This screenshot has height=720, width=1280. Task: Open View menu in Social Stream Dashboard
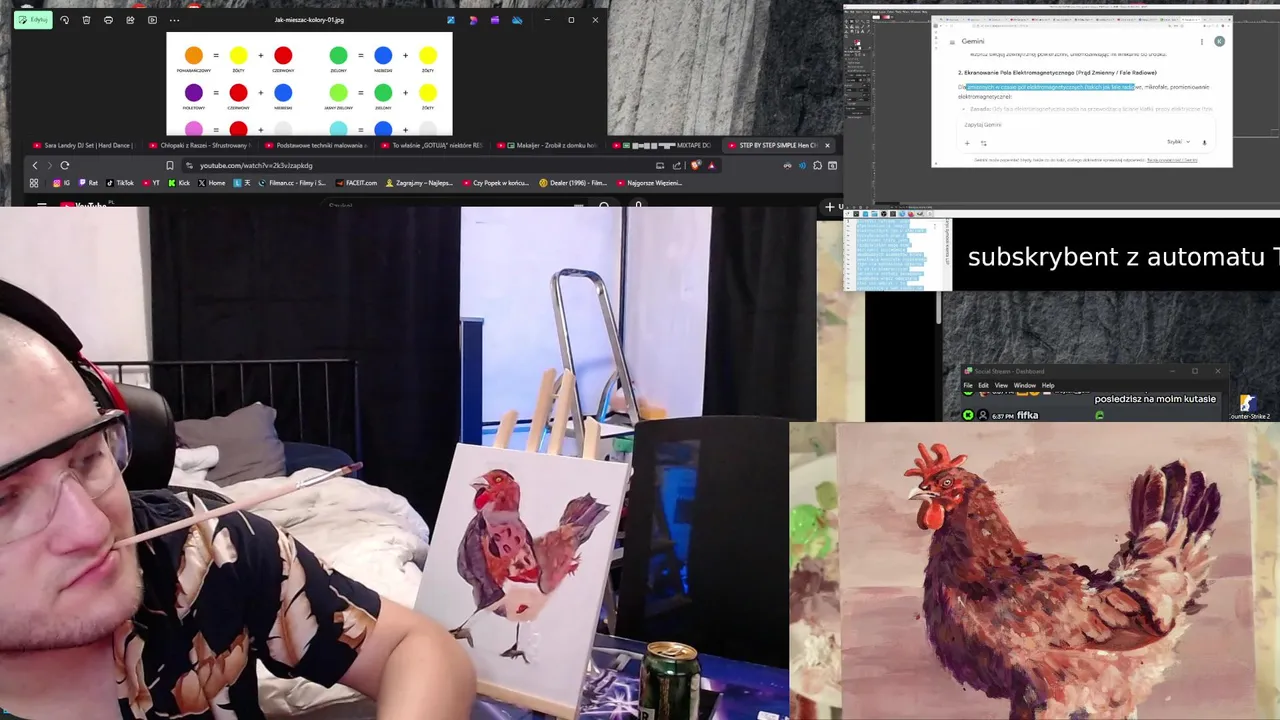click(x=1001, y=385)
